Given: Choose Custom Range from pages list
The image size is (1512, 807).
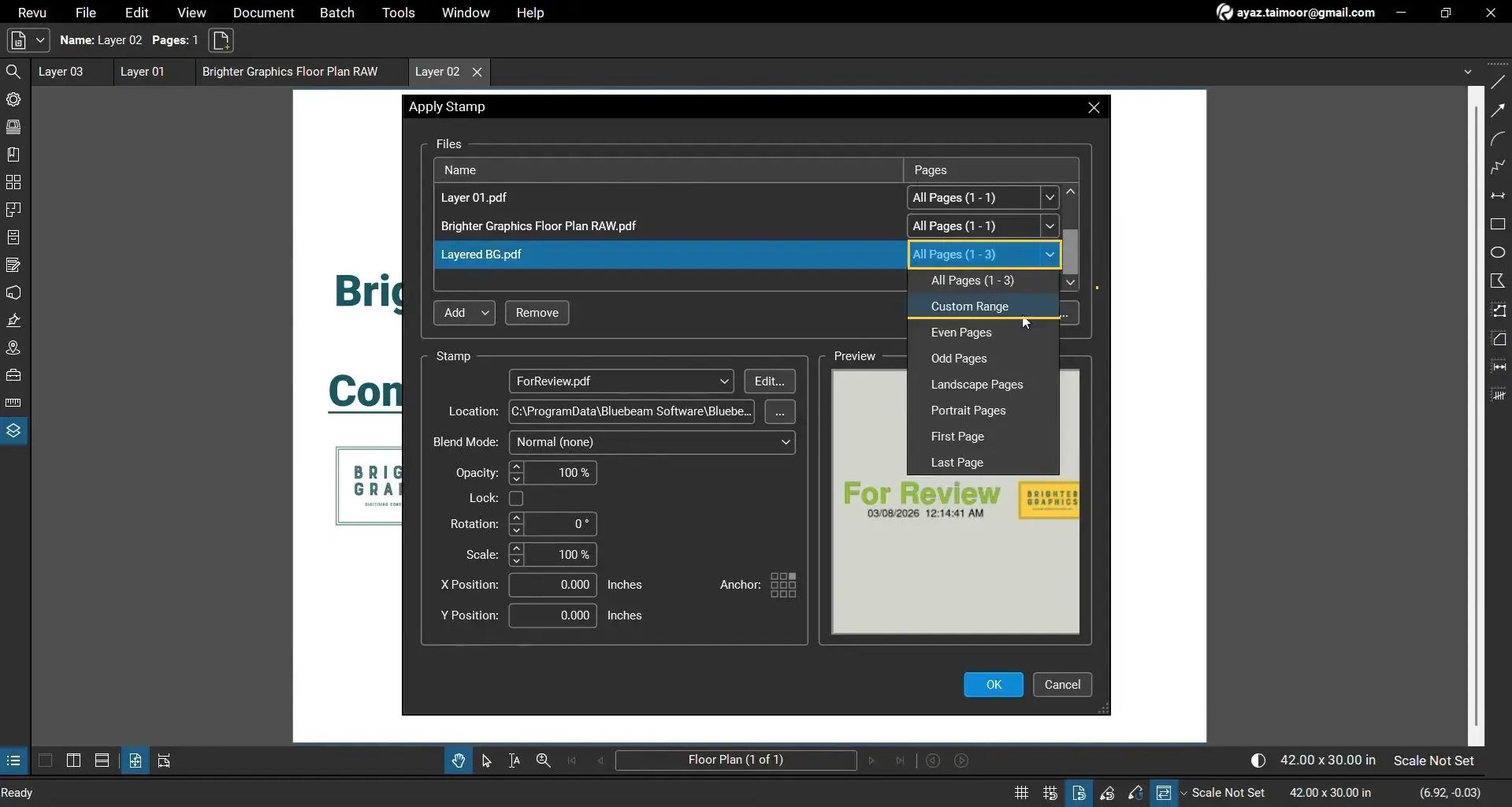Looking at the screenshot, I should [x=983, y=307].
